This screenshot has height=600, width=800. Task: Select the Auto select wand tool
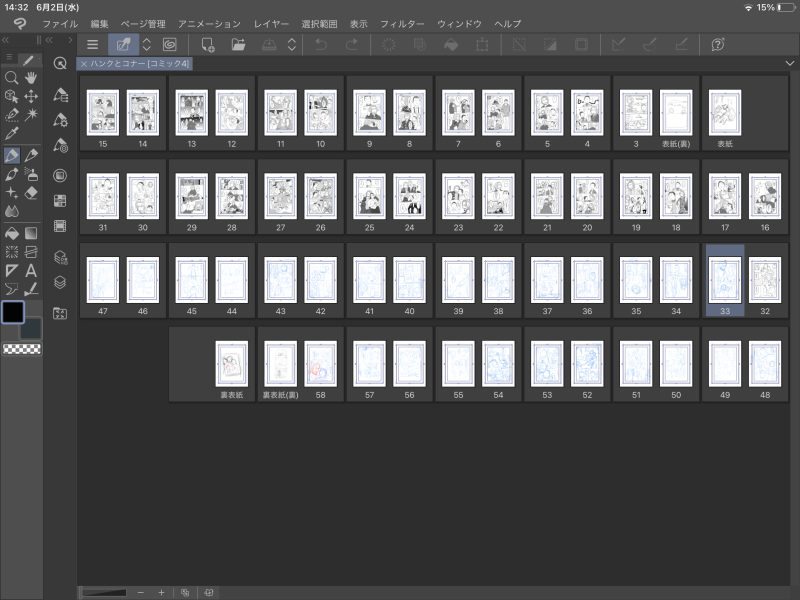31,114
